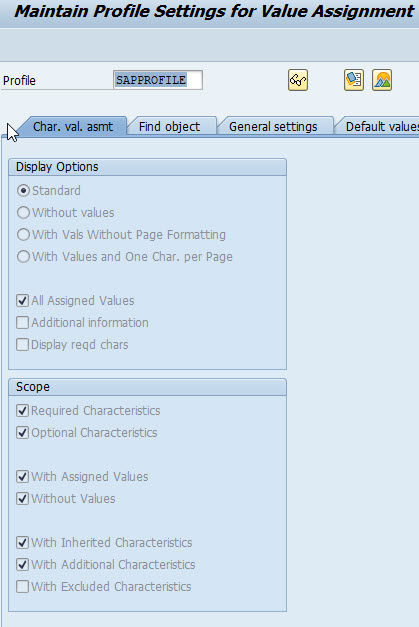Enable With Excluded Characteristics checkbox

tap(22, 586)
